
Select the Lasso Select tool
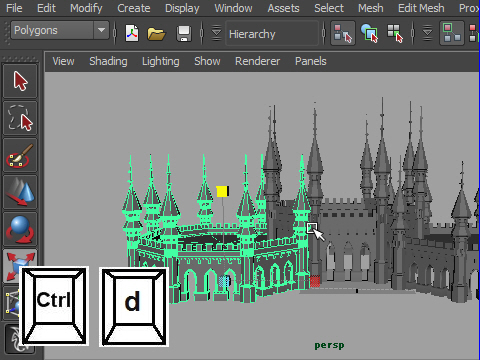(20, 118)
